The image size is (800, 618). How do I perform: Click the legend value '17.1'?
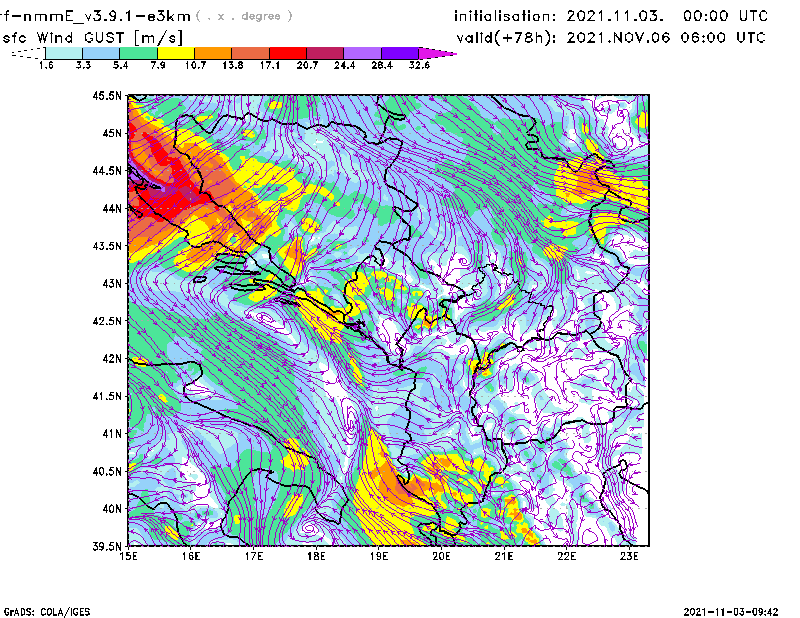coord(270,65)
